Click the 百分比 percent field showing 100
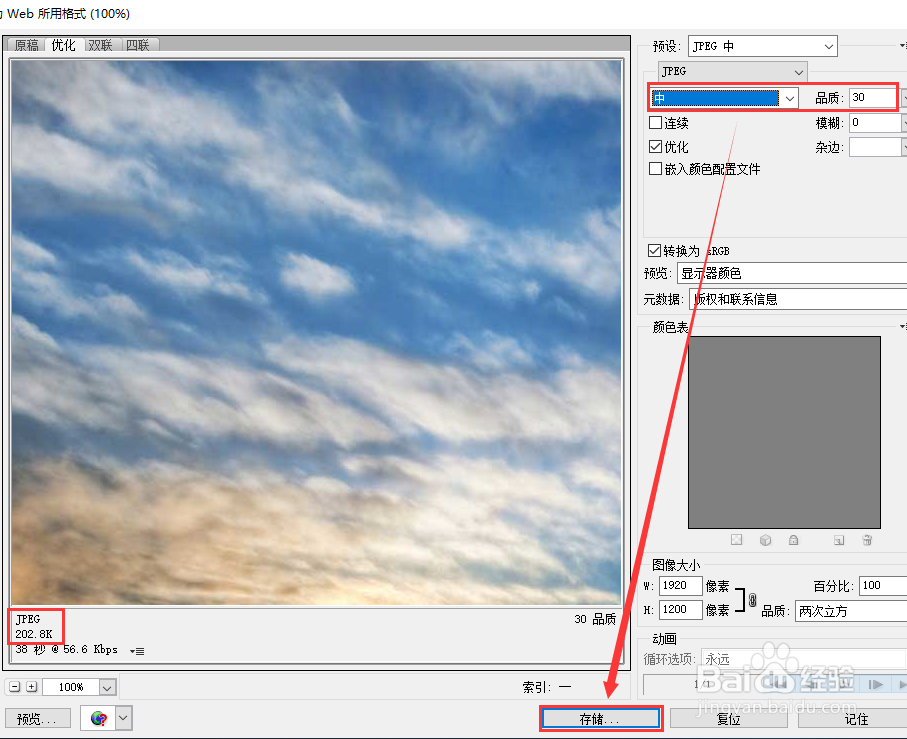907x739 pixels. (883, 586)
